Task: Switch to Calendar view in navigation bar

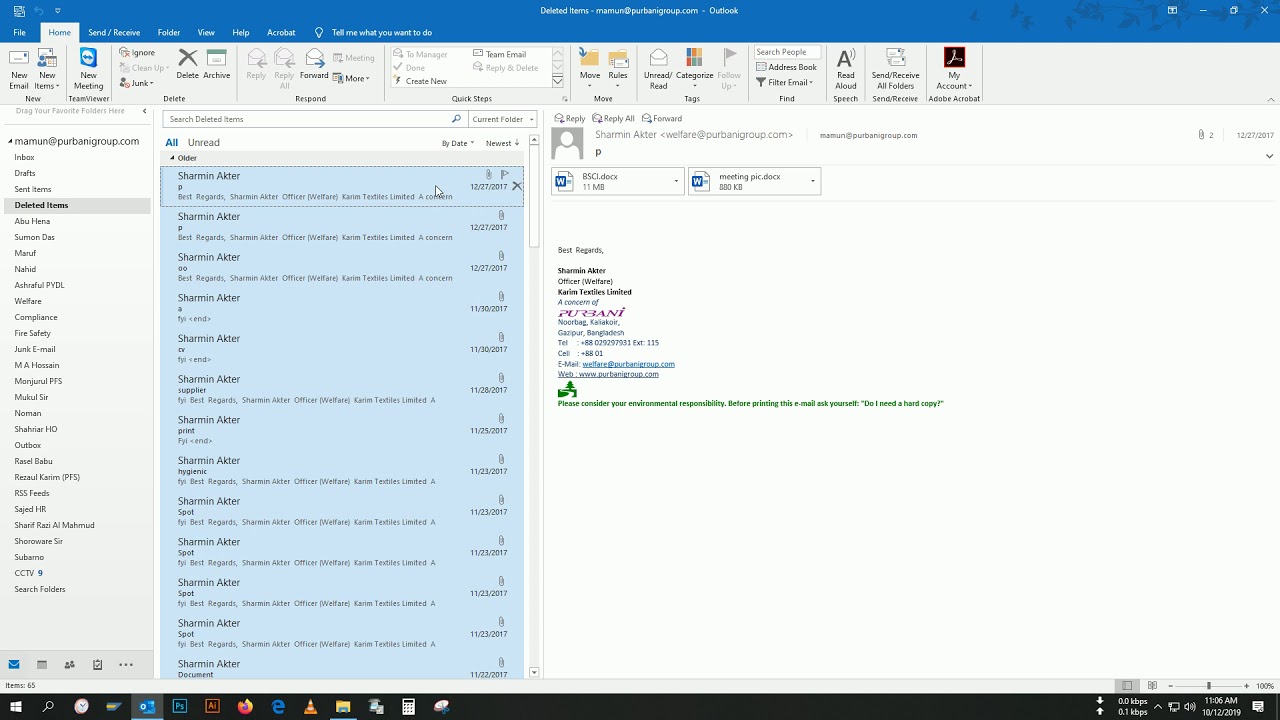Action: click(42, 664)
